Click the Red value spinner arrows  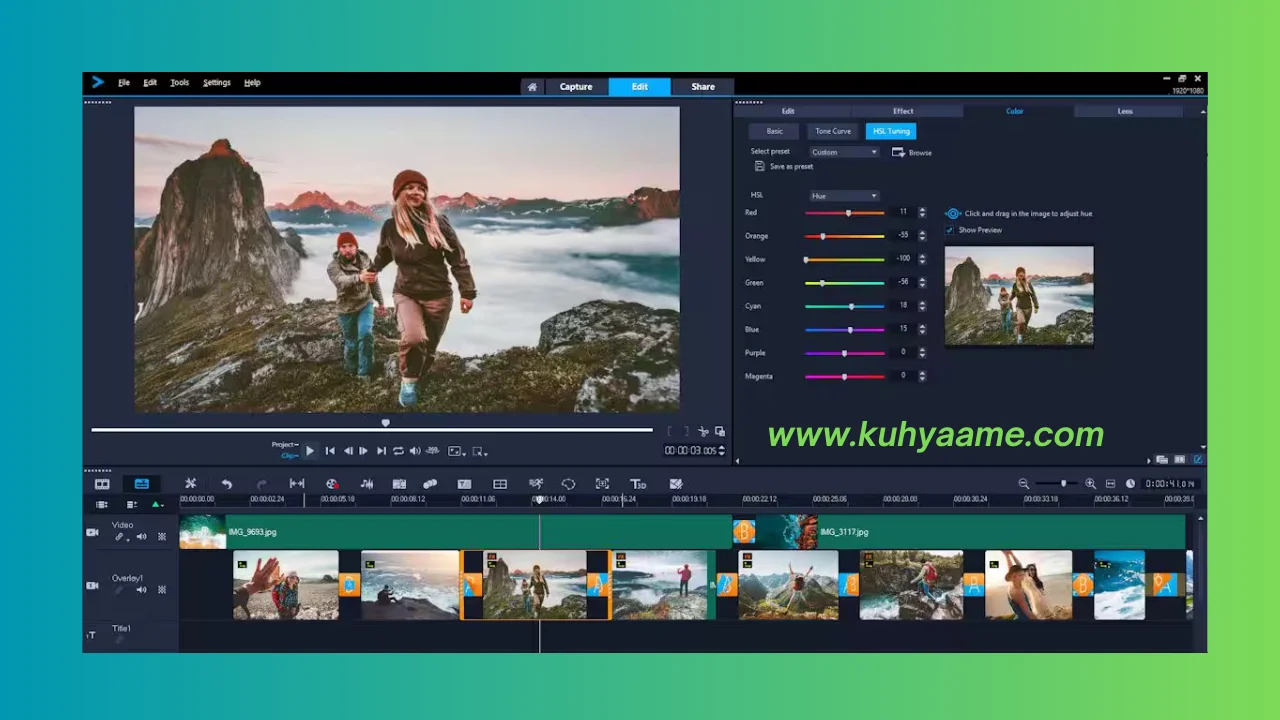tap(922, 213)
